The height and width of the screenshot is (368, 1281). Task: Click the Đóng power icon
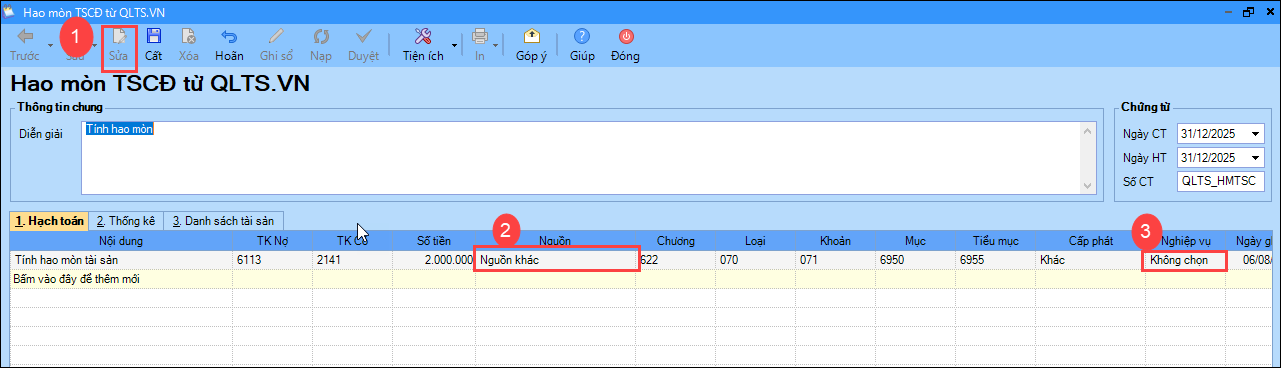click(x=625, y=36)
